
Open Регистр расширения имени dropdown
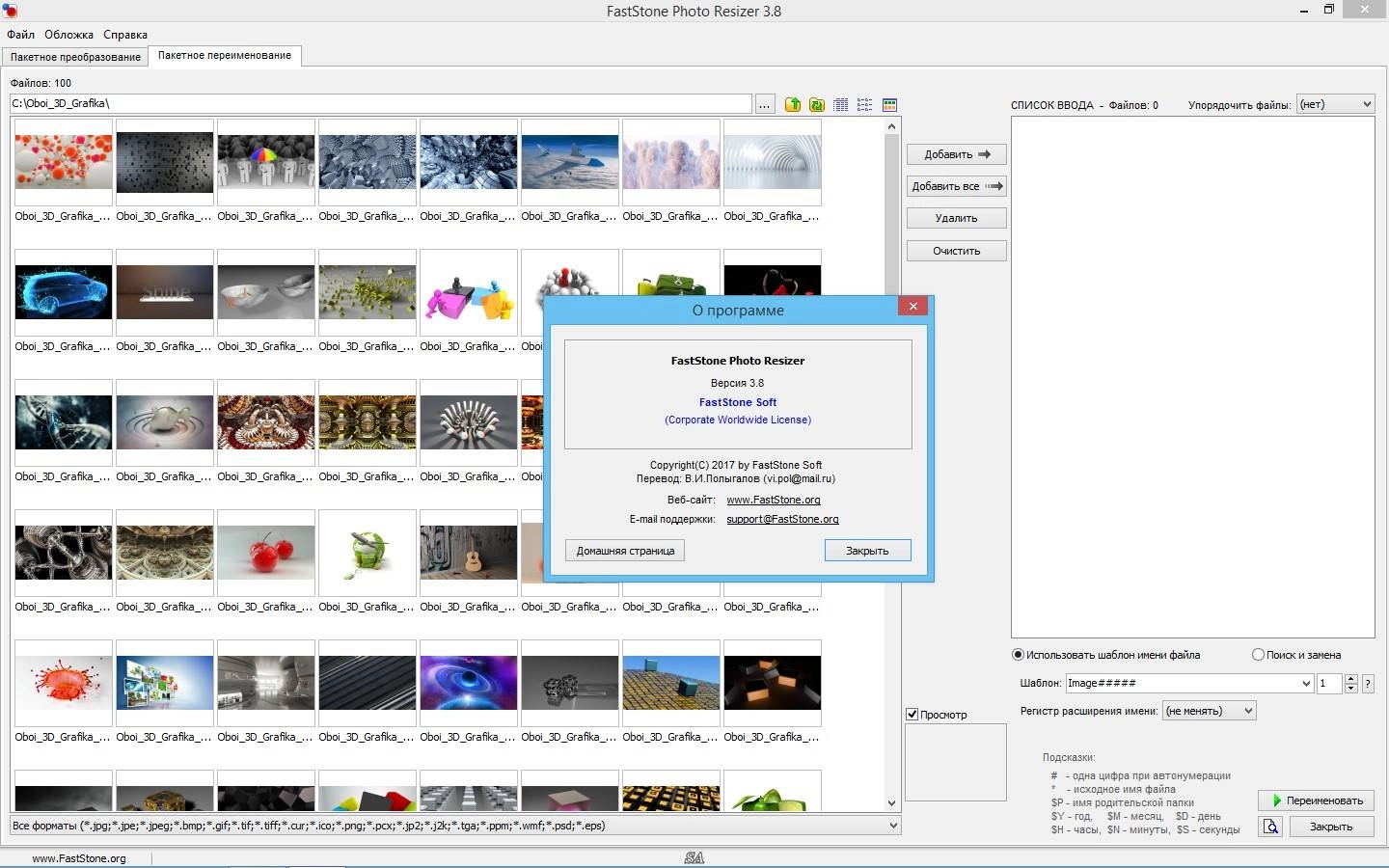[1209, 711]
